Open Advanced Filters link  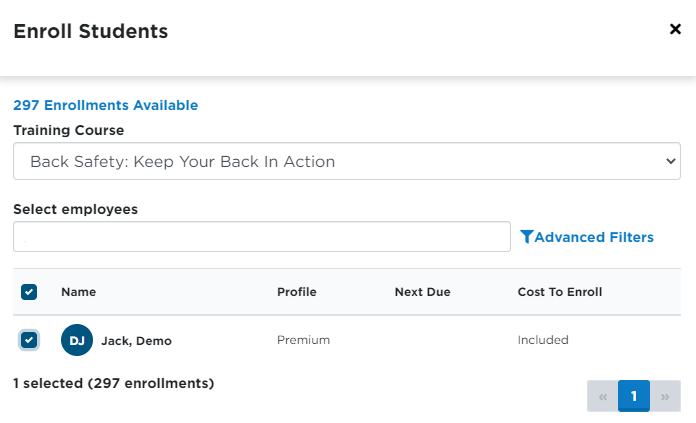[x=587, y=237]
